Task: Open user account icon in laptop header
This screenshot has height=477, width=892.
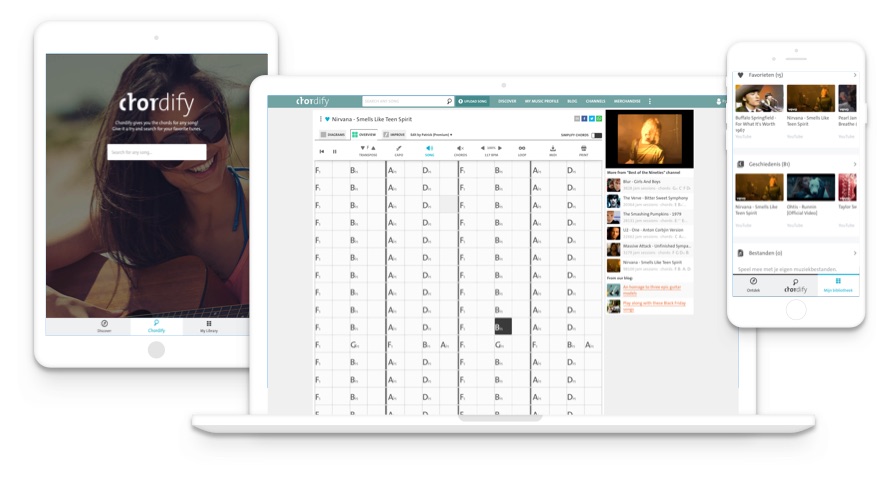Action: 719,101
